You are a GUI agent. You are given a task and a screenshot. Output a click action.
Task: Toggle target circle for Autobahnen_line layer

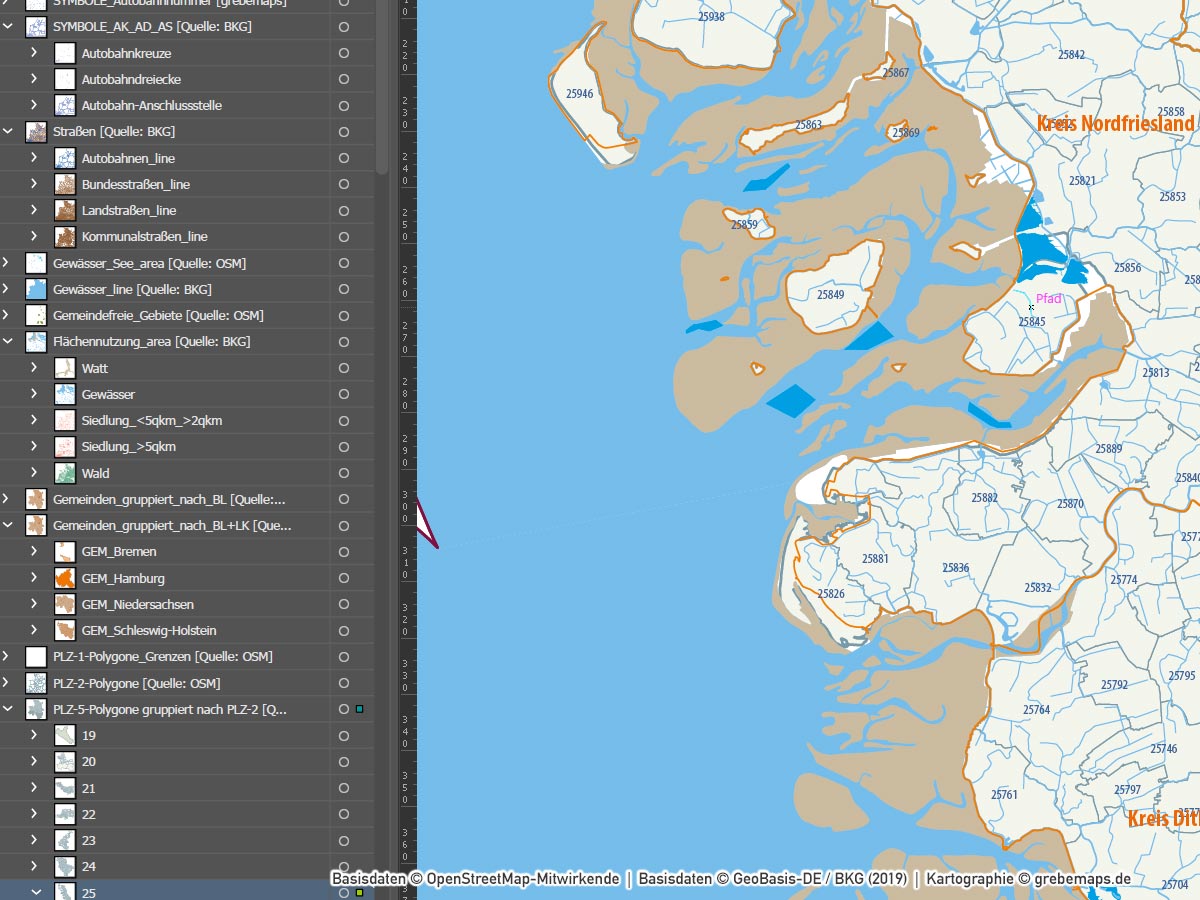(x=344, y=158)
